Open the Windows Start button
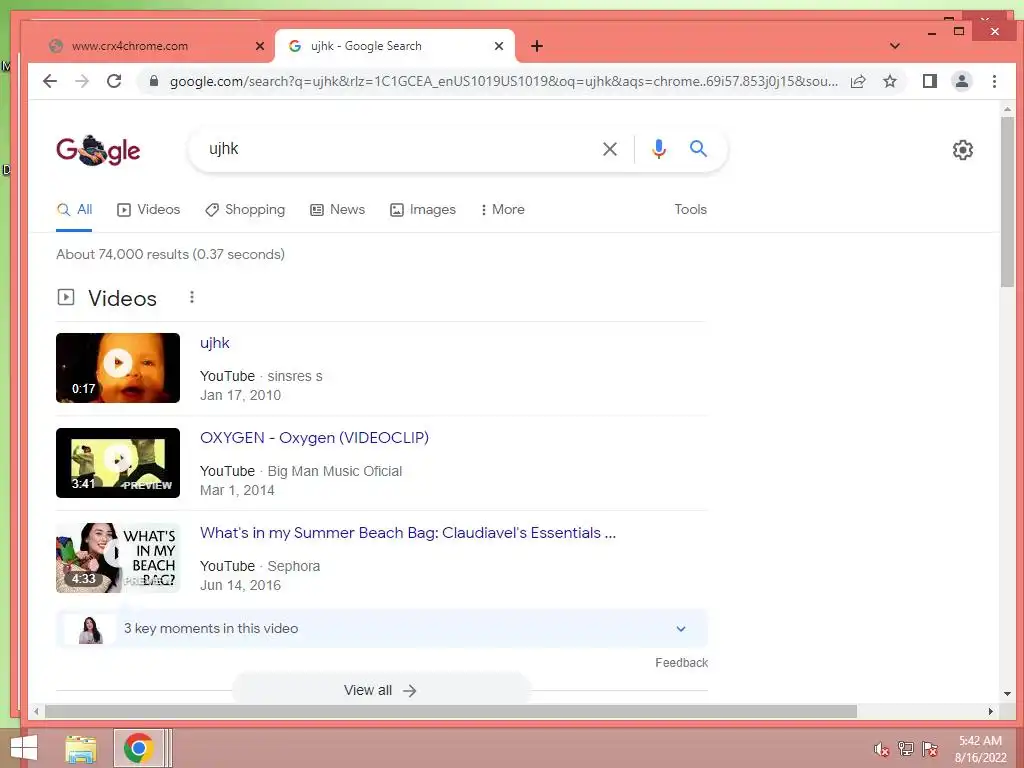The height and width of the screenshot is (768, 1024). click(24, 748)
